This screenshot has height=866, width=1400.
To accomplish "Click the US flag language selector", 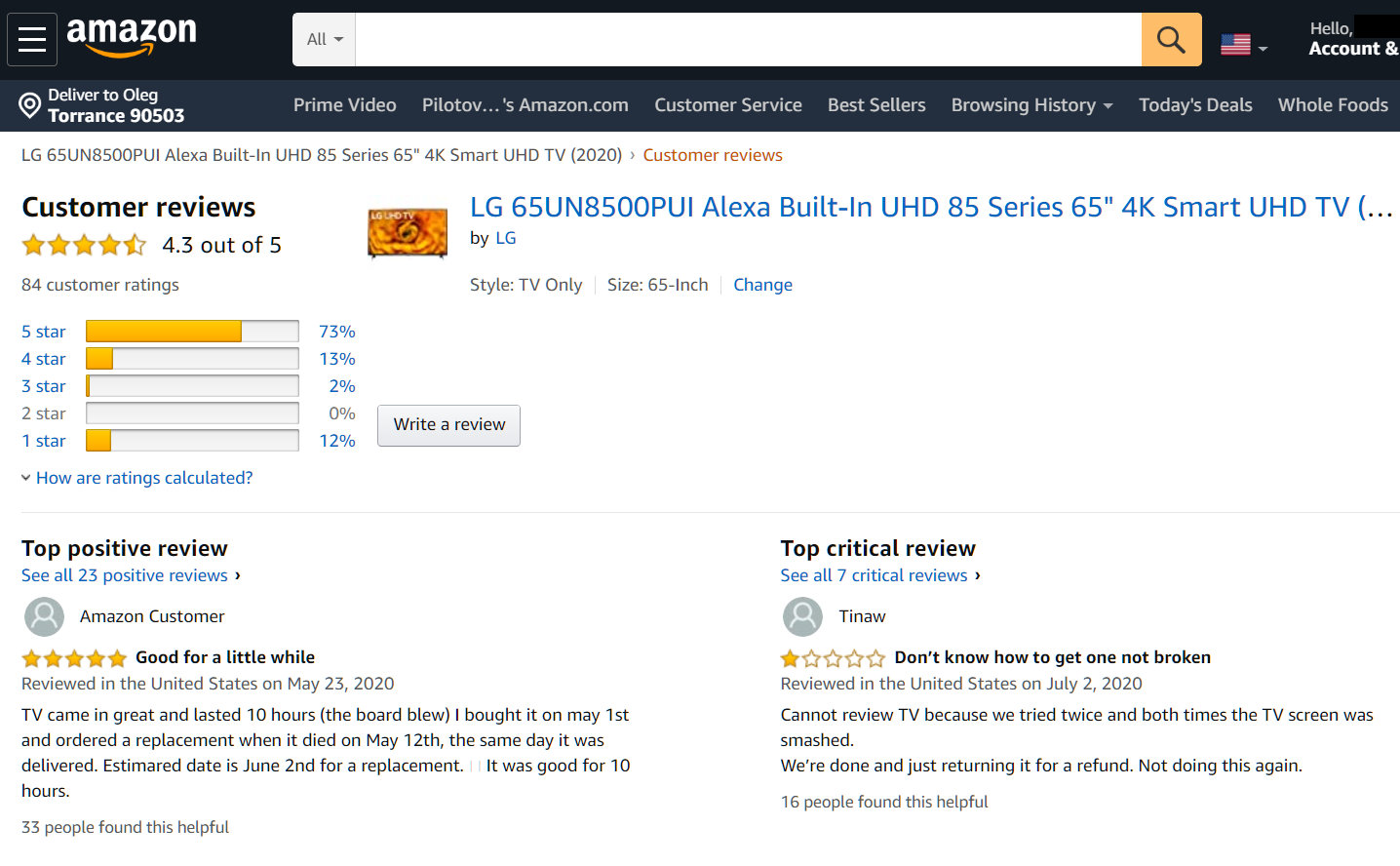I will [x=1243, y=45].
